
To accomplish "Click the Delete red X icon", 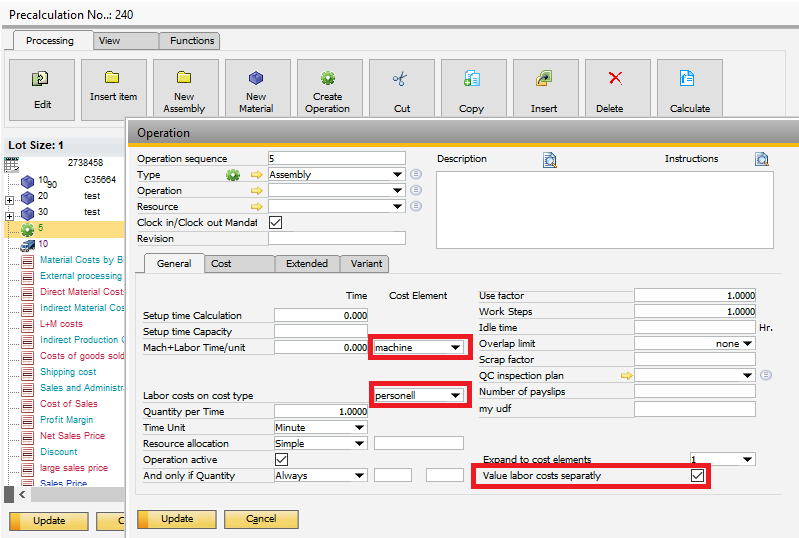I will tap(616, 79).
